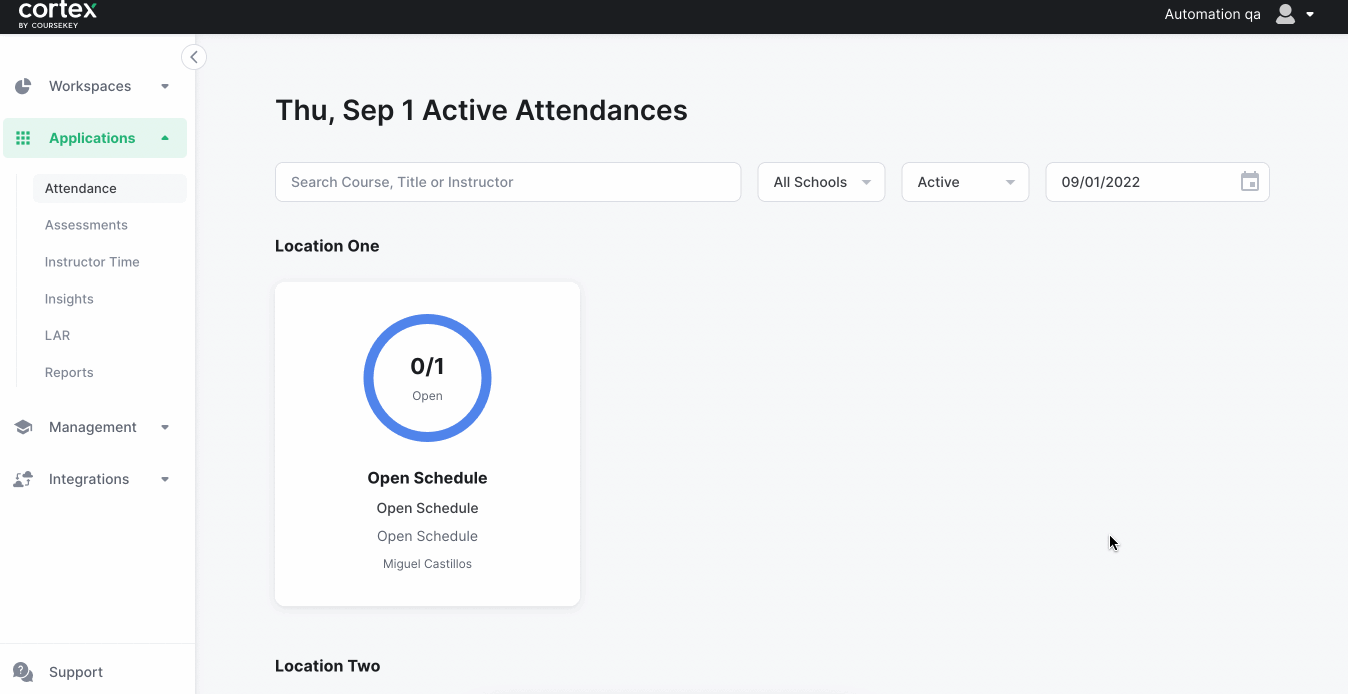Image resolution: width=1348 pixels, height=694 pixels.
Task: Select Assessments in the sidebar
Action: (x=86, y=225)
